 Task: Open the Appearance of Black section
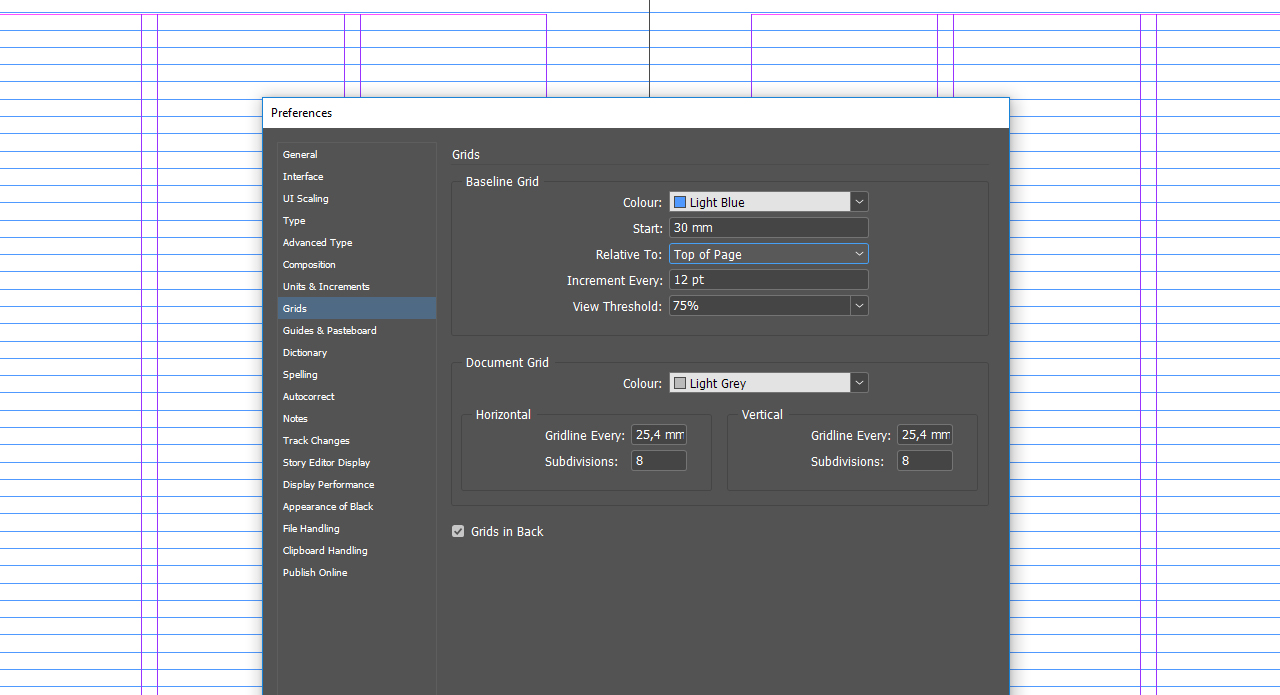point(328,507)
